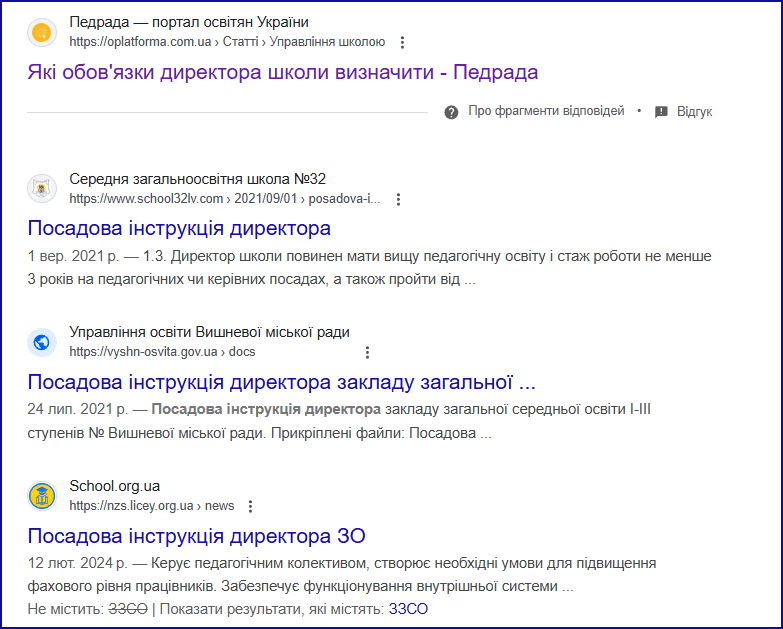Show results that must contain ЗЗСО

(x=408, y=609)
